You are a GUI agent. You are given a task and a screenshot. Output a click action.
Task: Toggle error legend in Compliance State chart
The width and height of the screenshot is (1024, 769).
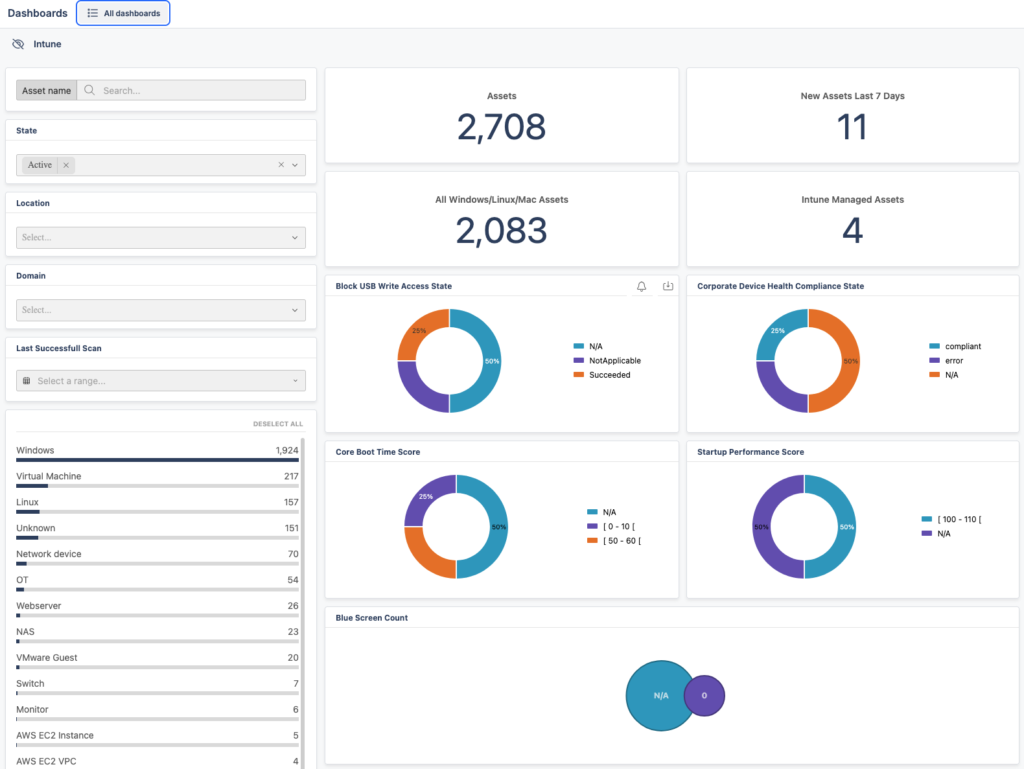click(x=946, y=360)
